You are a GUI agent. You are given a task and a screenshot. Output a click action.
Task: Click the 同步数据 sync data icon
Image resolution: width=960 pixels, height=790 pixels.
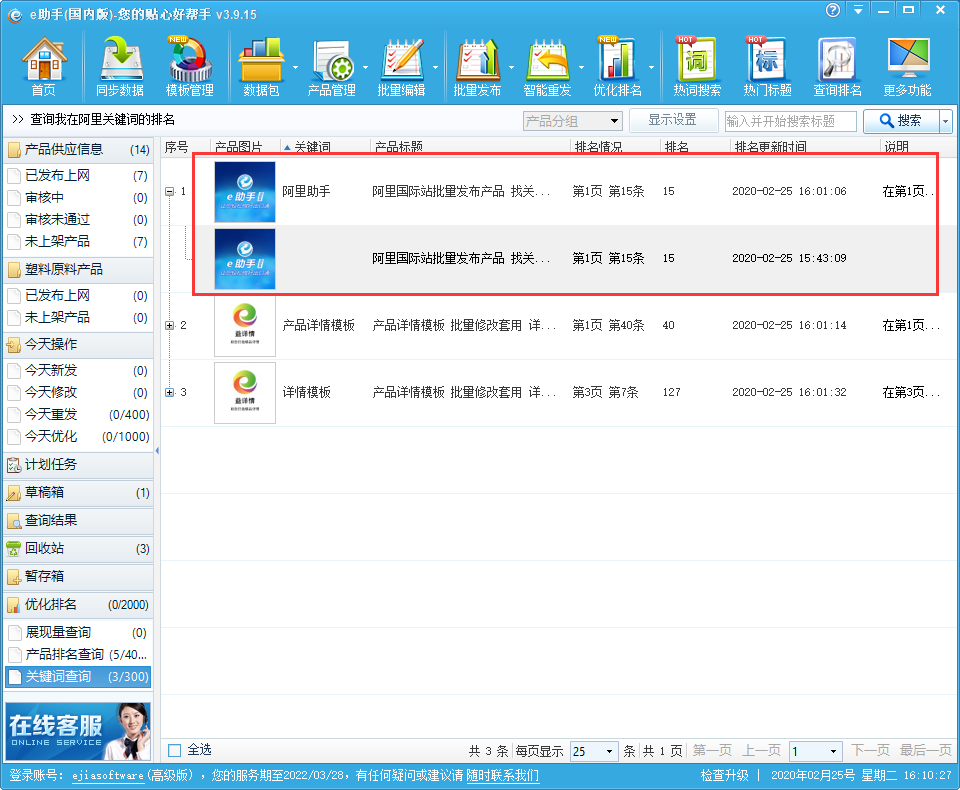[120, 67]
